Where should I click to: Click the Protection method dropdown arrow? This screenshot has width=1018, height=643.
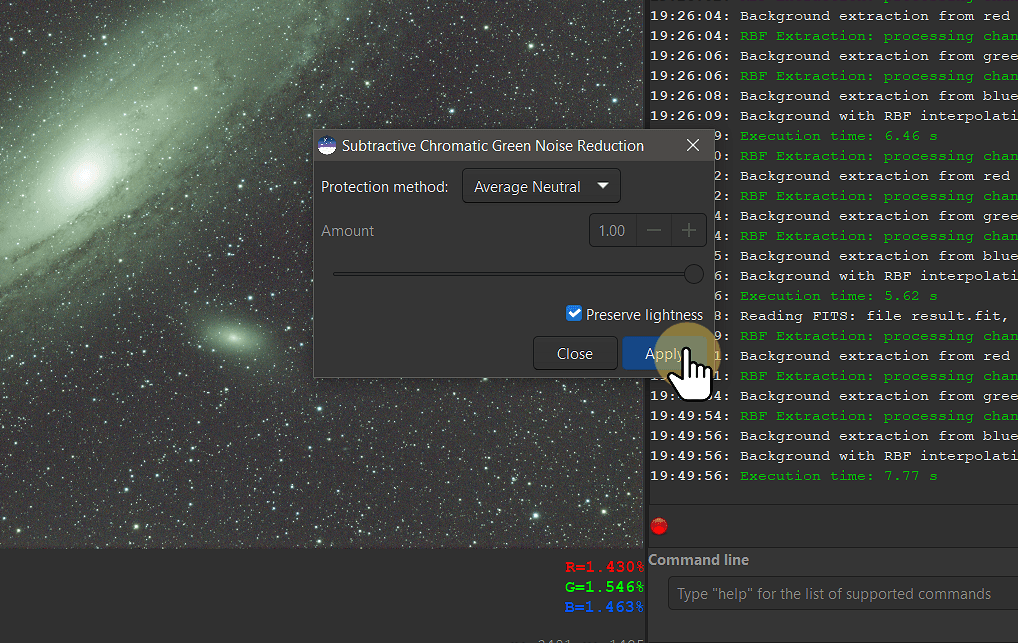coord(603,186)
